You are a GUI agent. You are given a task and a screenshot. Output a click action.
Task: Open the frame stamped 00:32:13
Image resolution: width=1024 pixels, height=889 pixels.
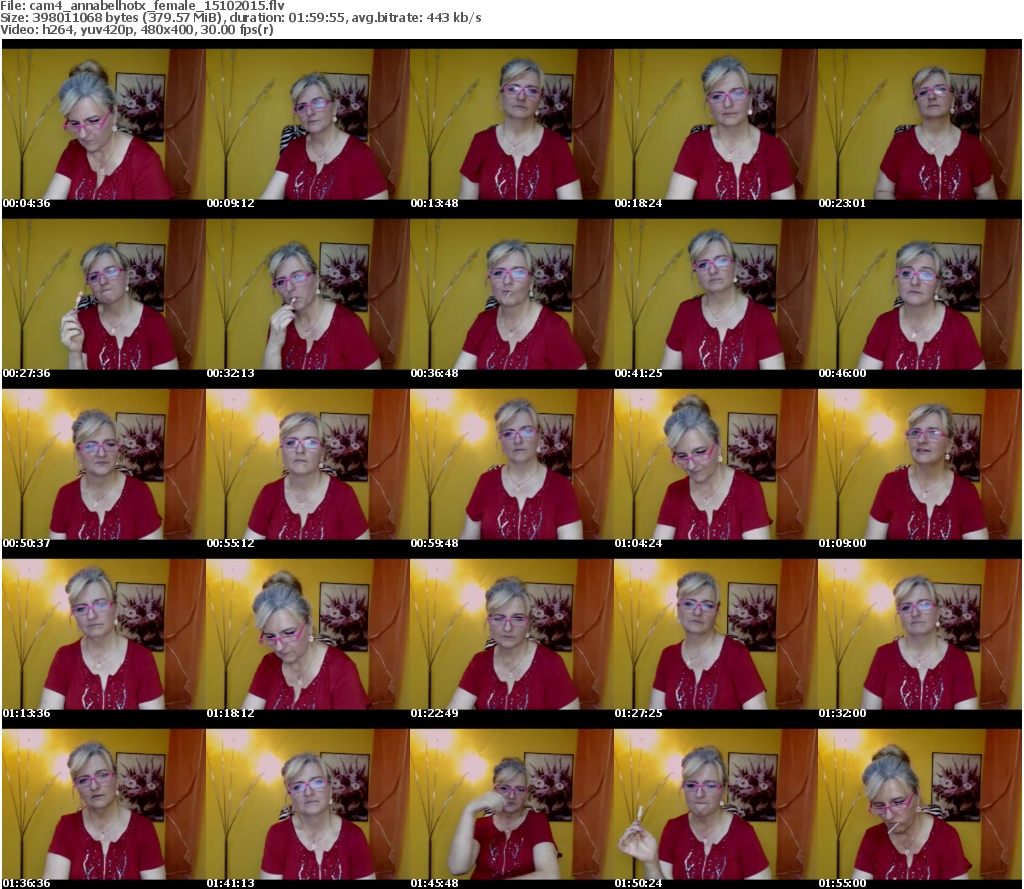[x=308, y=294]
